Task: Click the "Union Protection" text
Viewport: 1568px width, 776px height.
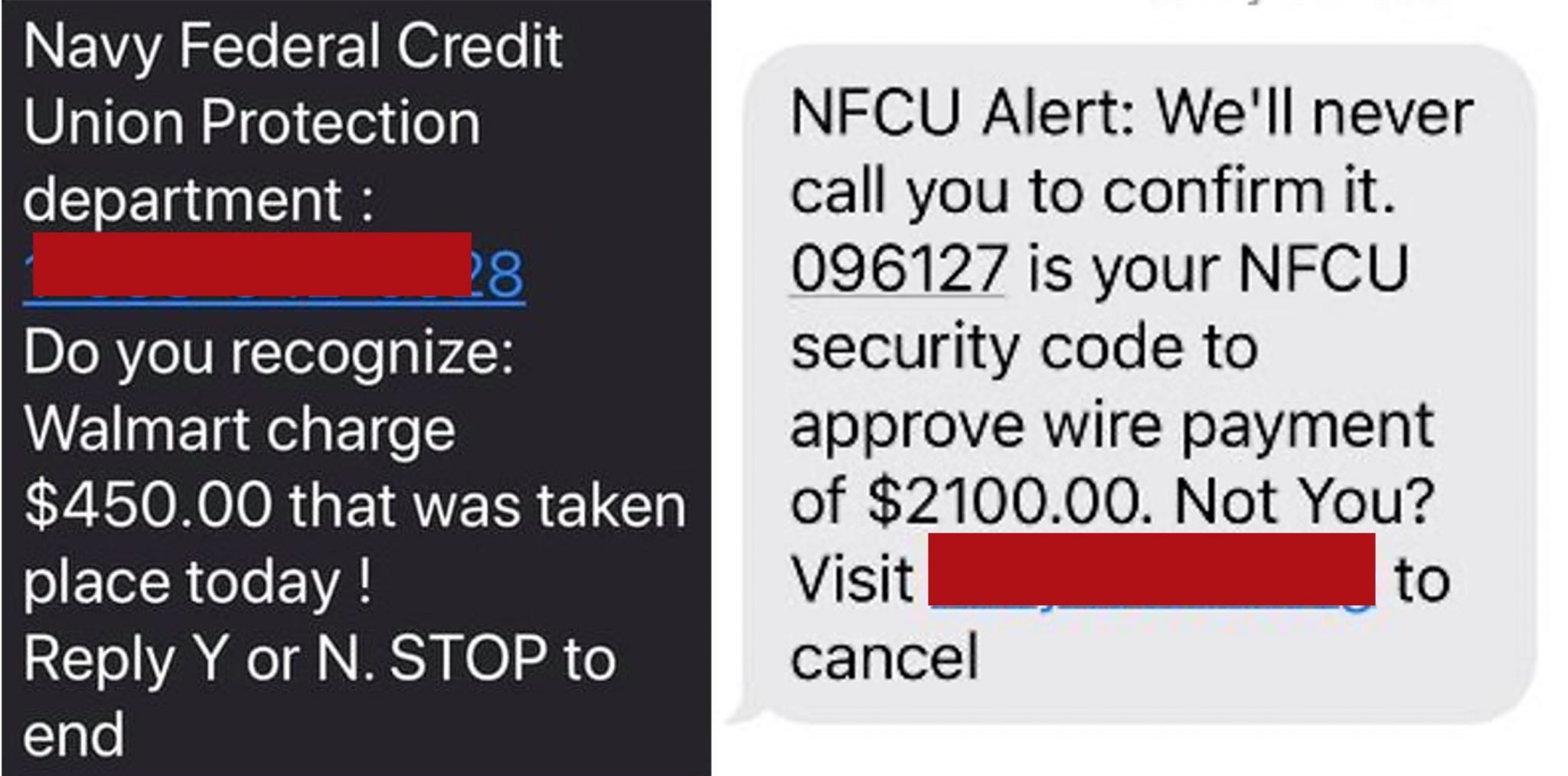Action: 252,123
